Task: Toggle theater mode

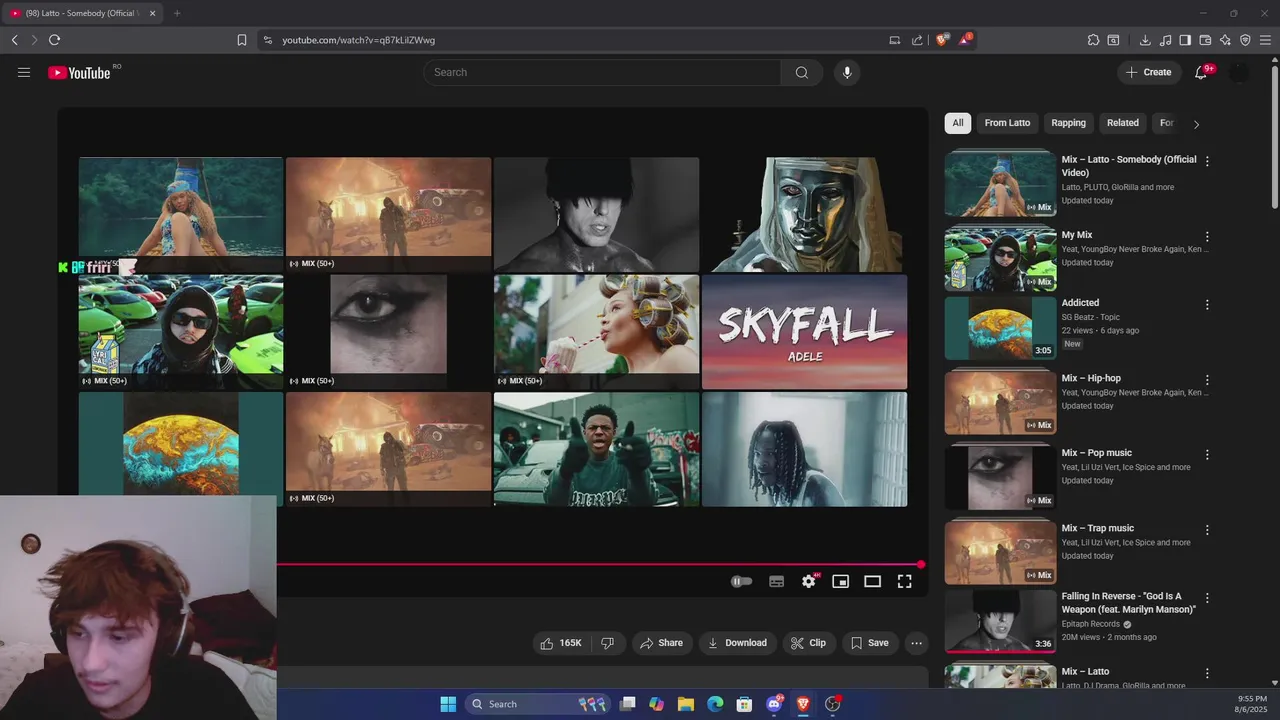Action: click(873, 581)
